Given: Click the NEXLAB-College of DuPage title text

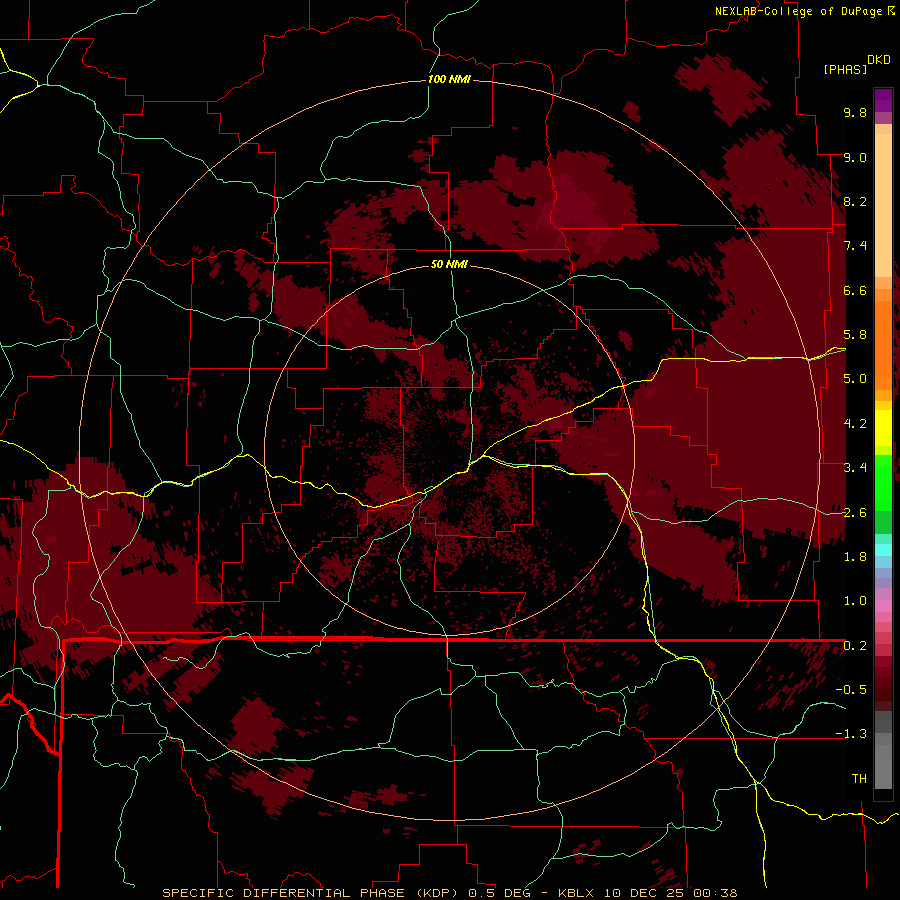Looking at the screenshot, I should [798, 11].
